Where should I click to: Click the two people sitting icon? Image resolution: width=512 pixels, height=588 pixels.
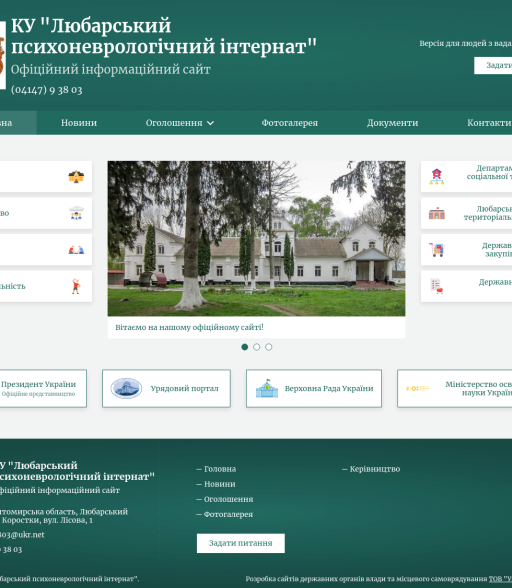click(76, 250)
